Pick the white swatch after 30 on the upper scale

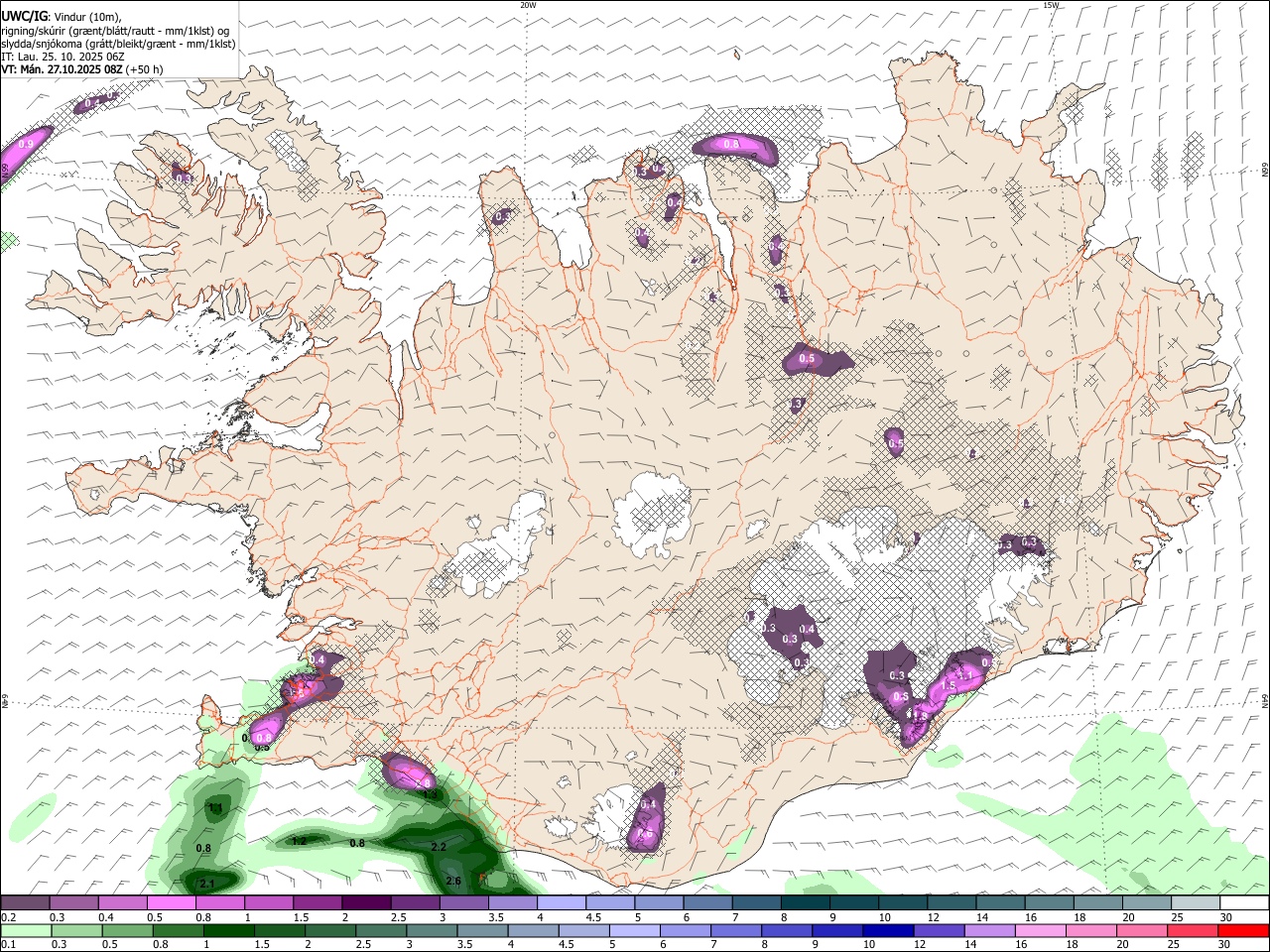coord(1245,902)
